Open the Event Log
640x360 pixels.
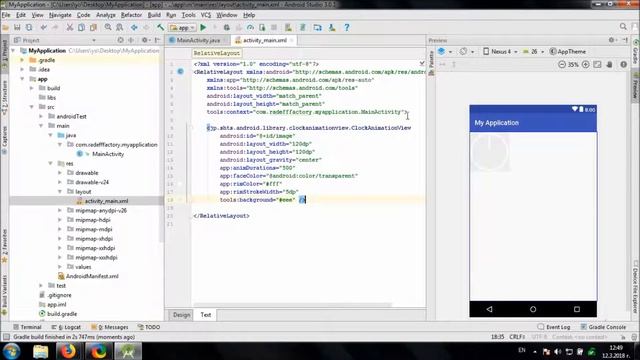pyautogui.click(x=554, y=327)
